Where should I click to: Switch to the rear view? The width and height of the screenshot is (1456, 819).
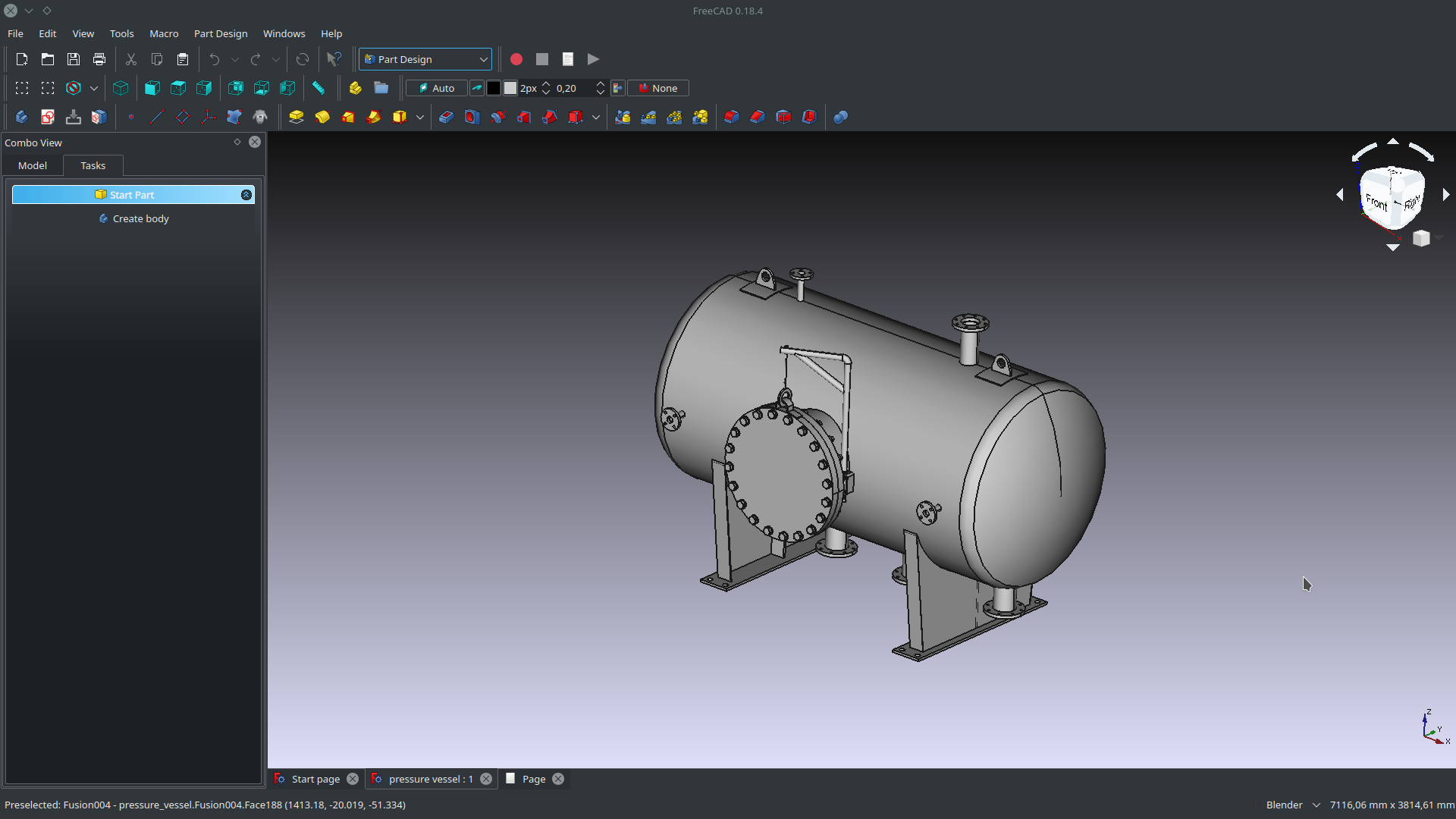pos(236,88)
